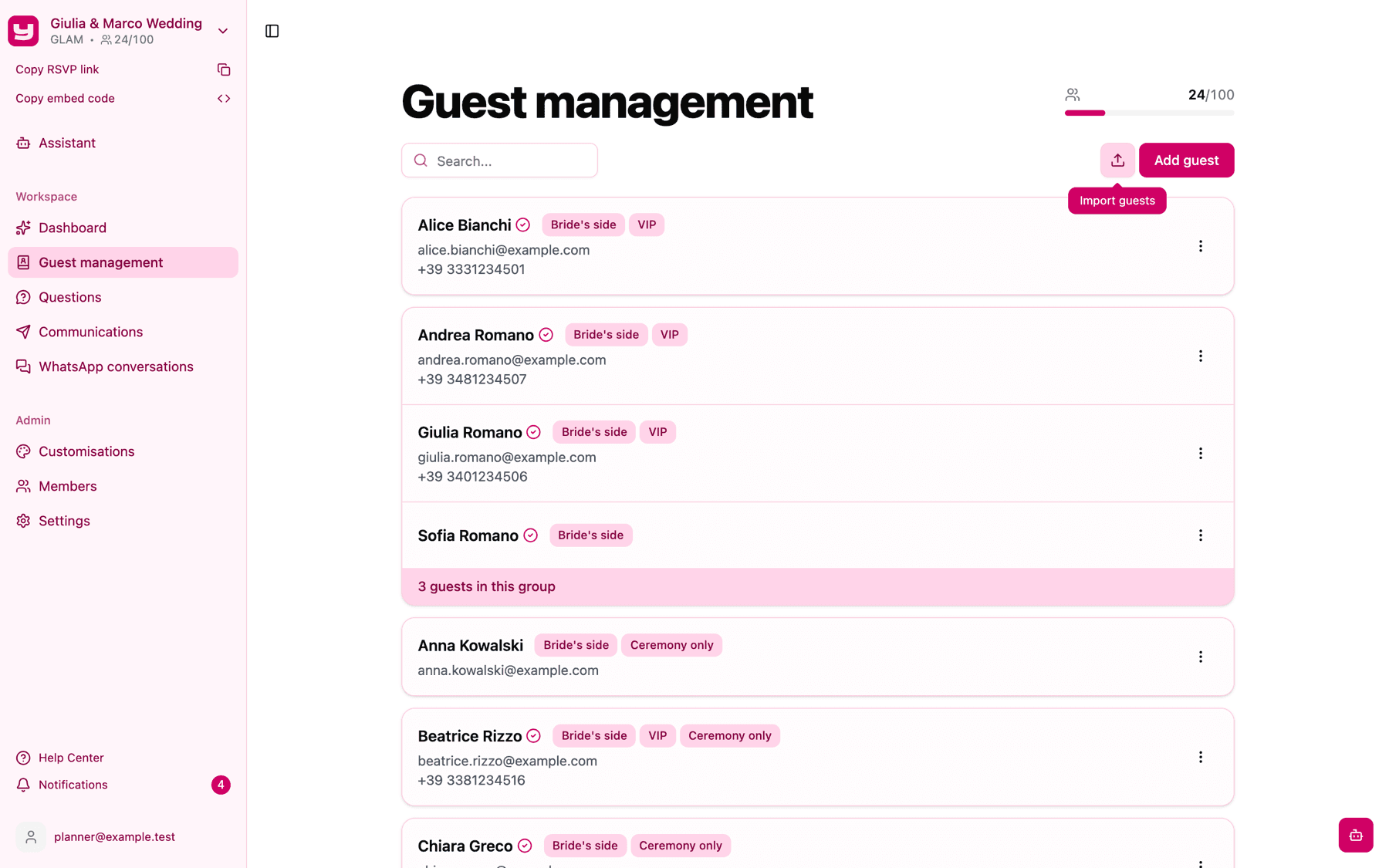Screen dimensions: 1389x868
Task: Click the Ceremony only tag on Anna Kowalski
Action: [x=671, y=645]
